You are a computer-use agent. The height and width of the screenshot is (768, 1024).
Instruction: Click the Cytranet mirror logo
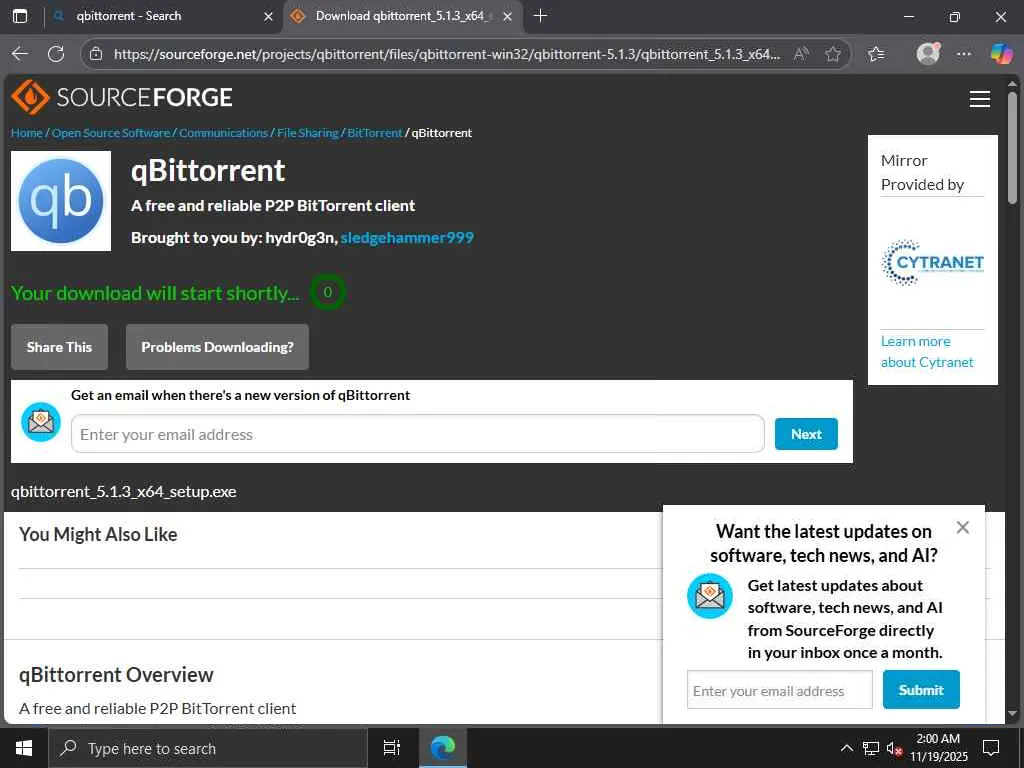[933, 262]
